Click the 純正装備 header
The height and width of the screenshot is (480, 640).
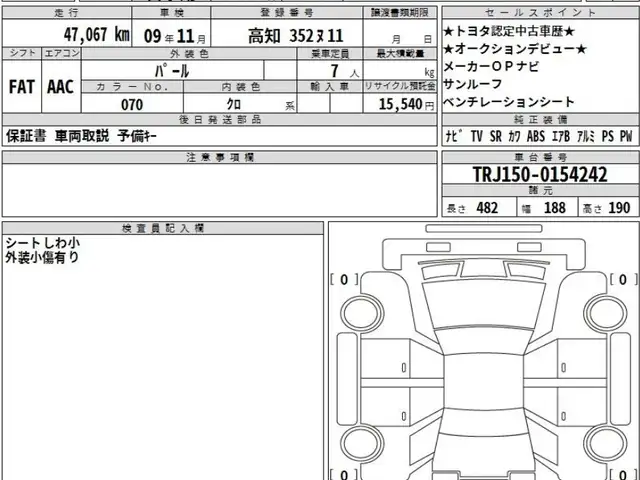pyautogui.click(x=540, y=120)
